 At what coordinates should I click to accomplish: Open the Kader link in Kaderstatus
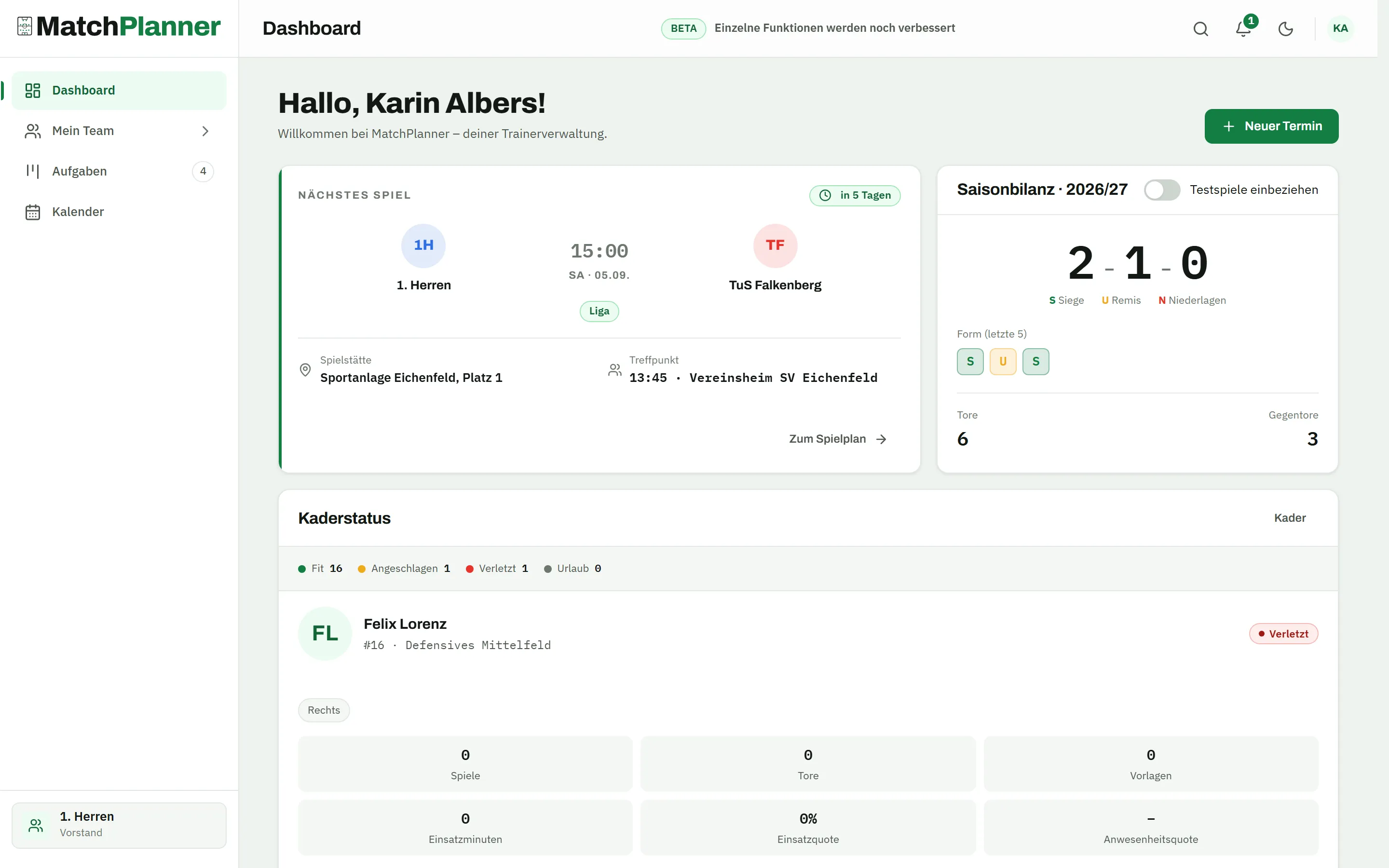[1290, 518]
